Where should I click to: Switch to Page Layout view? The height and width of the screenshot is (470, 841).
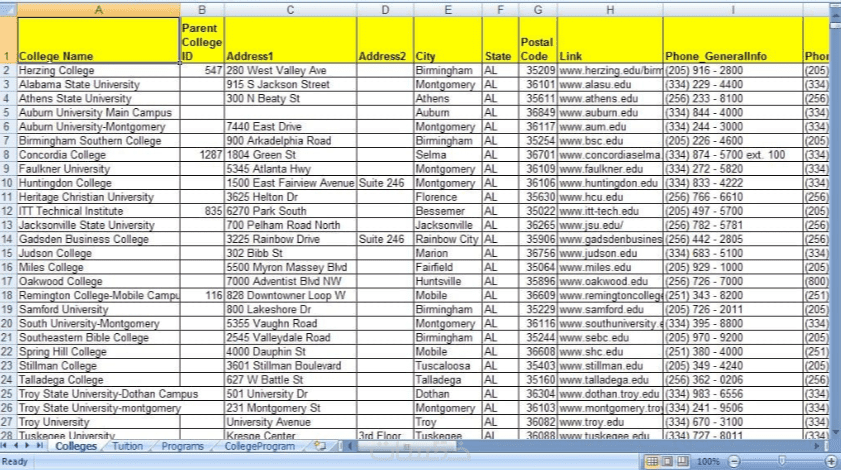(667, 461)
